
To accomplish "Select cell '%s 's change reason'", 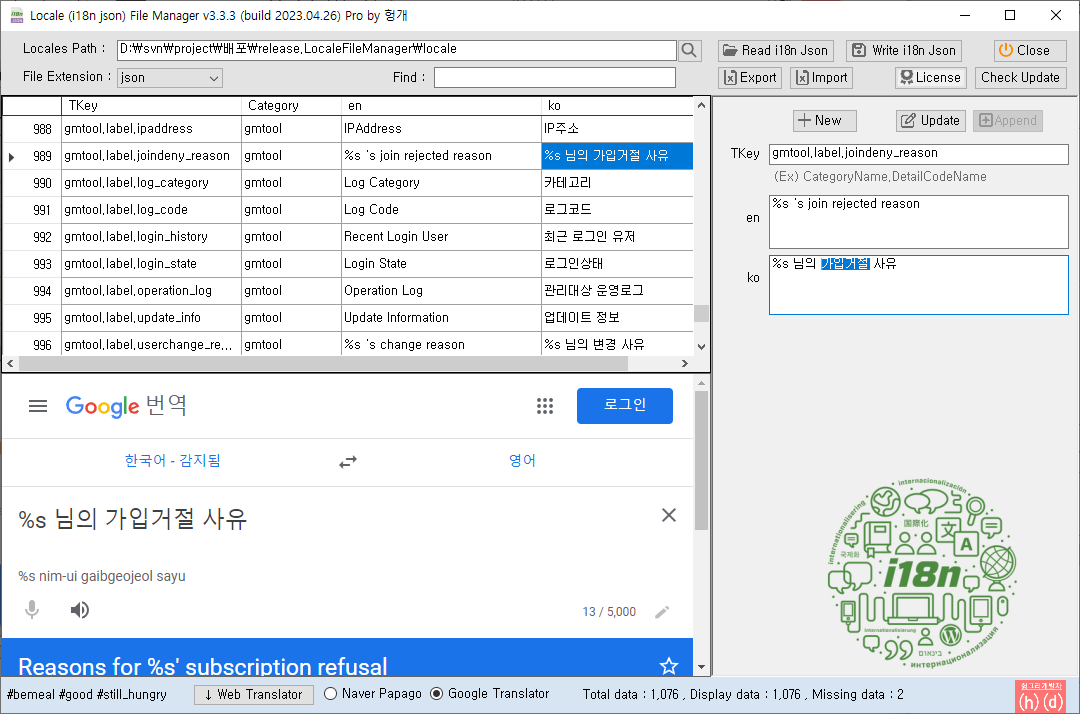I will (x=442, y=344).
